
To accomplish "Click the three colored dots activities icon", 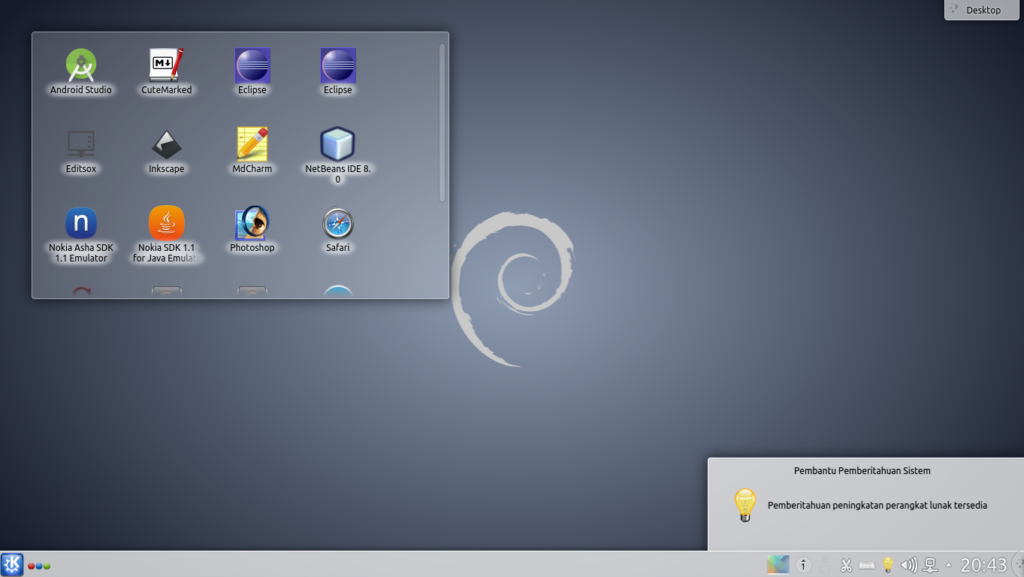I will point(39,566).
